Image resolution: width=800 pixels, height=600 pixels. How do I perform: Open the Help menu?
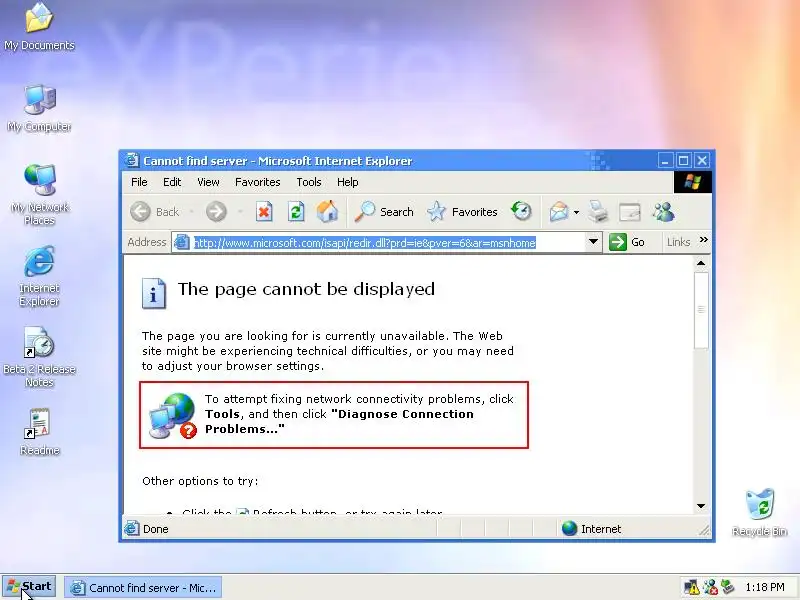(347, 182)
